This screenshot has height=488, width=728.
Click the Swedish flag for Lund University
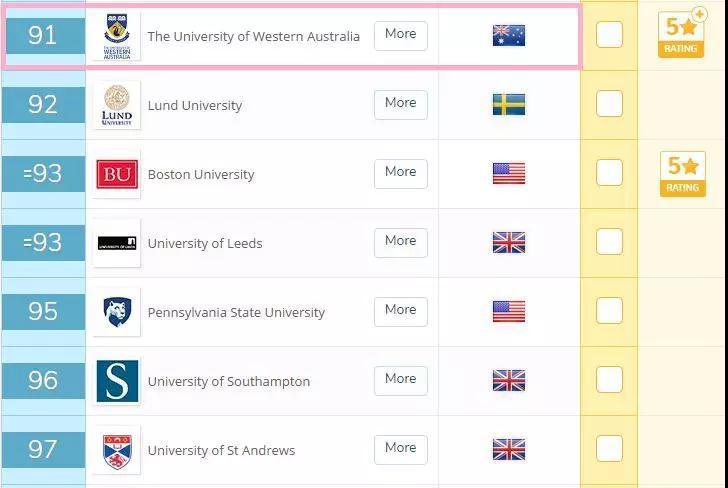[x=508, y=104]
